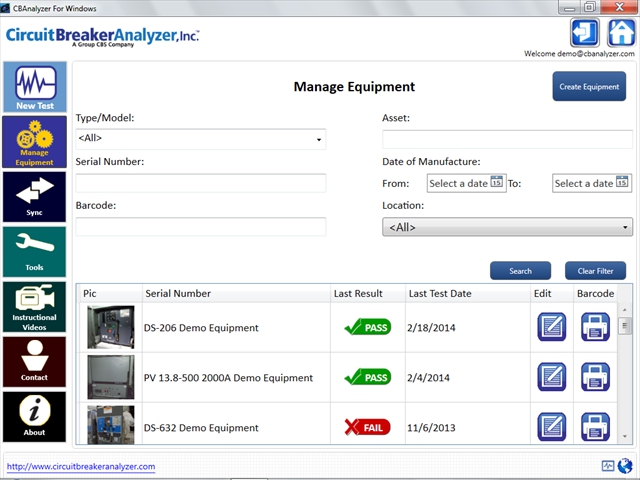Screen dimensions: 640x480
Task: Print barcode for DS-632 Demo Equipment
Action: [x=595, y=427]
